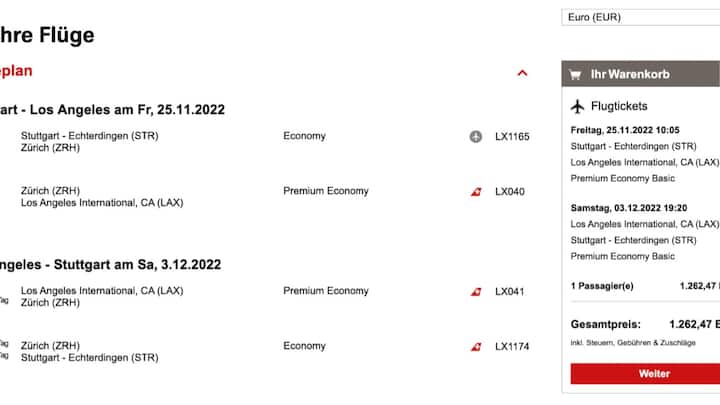Click the Ihr Warenkorb header bar
The height and width of the screenshot is (405, 720).
(641, 74)
